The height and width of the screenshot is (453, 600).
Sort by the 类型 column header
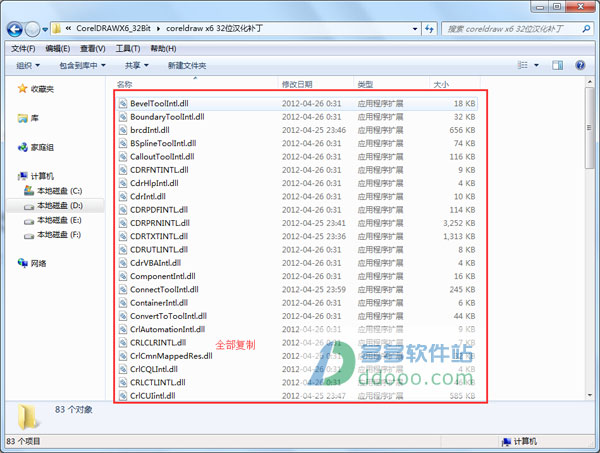tap(392, 84)
